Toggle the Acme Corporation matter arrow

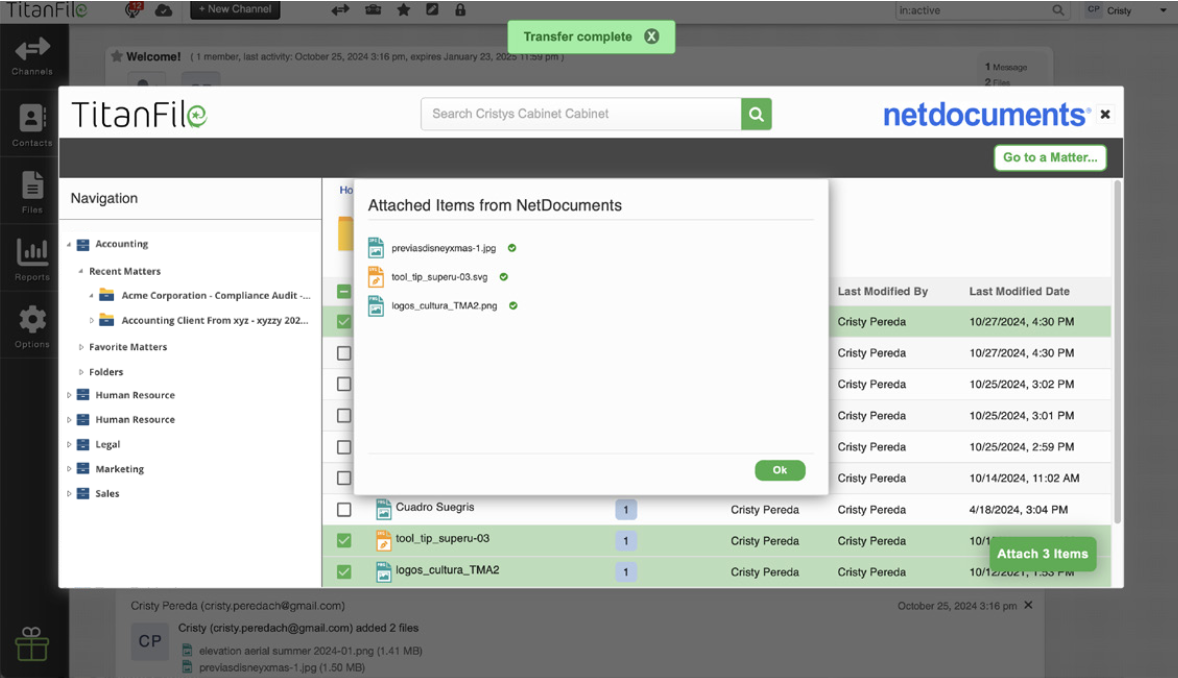pos(92,296)
